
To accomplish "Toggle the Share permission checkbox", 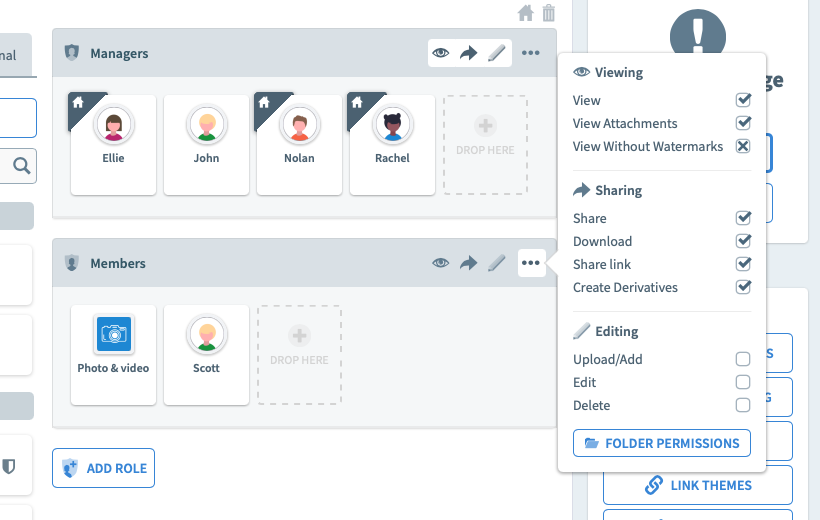I will point(743,218).
